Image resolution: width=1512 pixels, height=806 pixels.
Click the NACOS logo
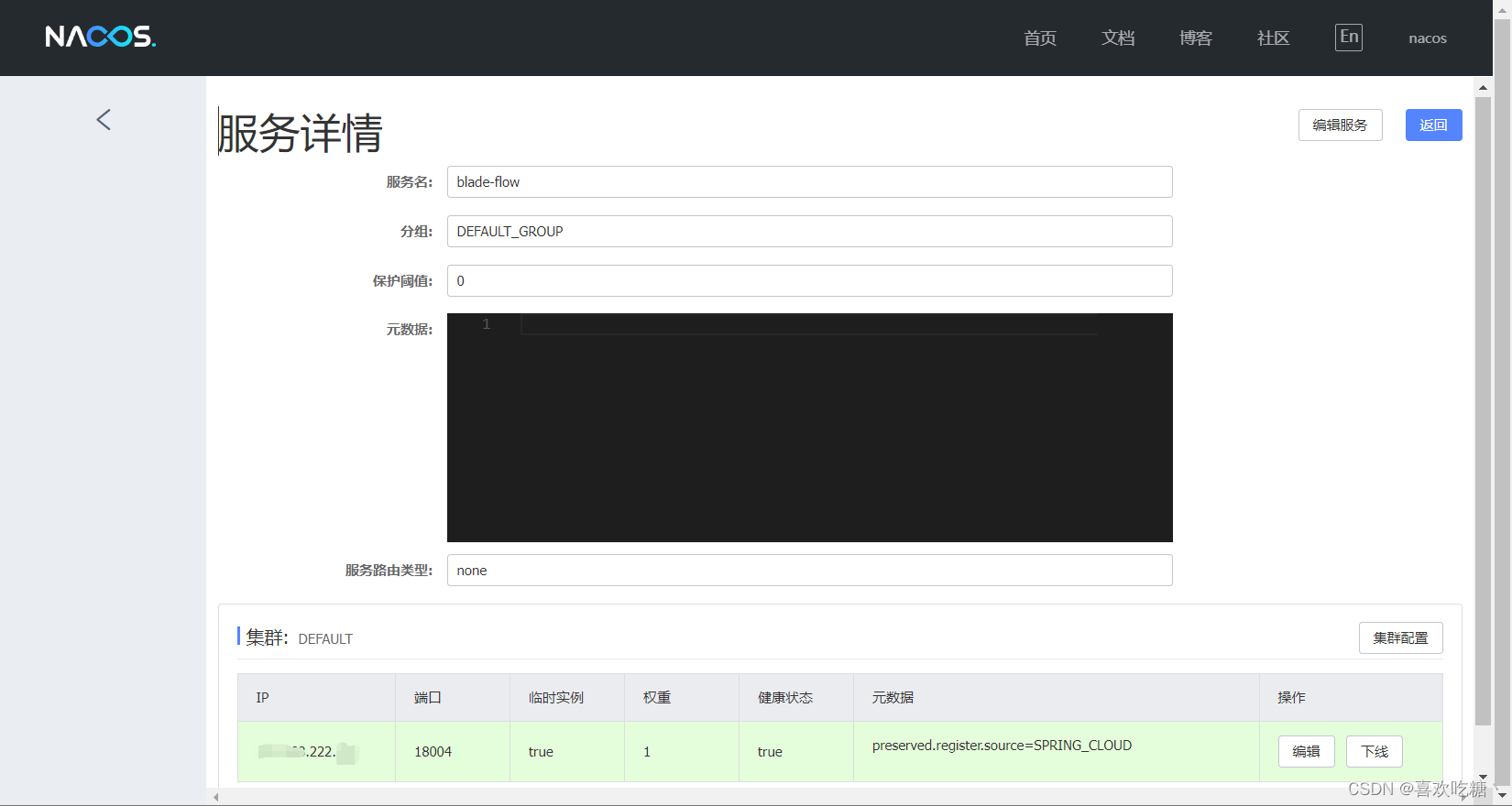(x=101, y=37)
